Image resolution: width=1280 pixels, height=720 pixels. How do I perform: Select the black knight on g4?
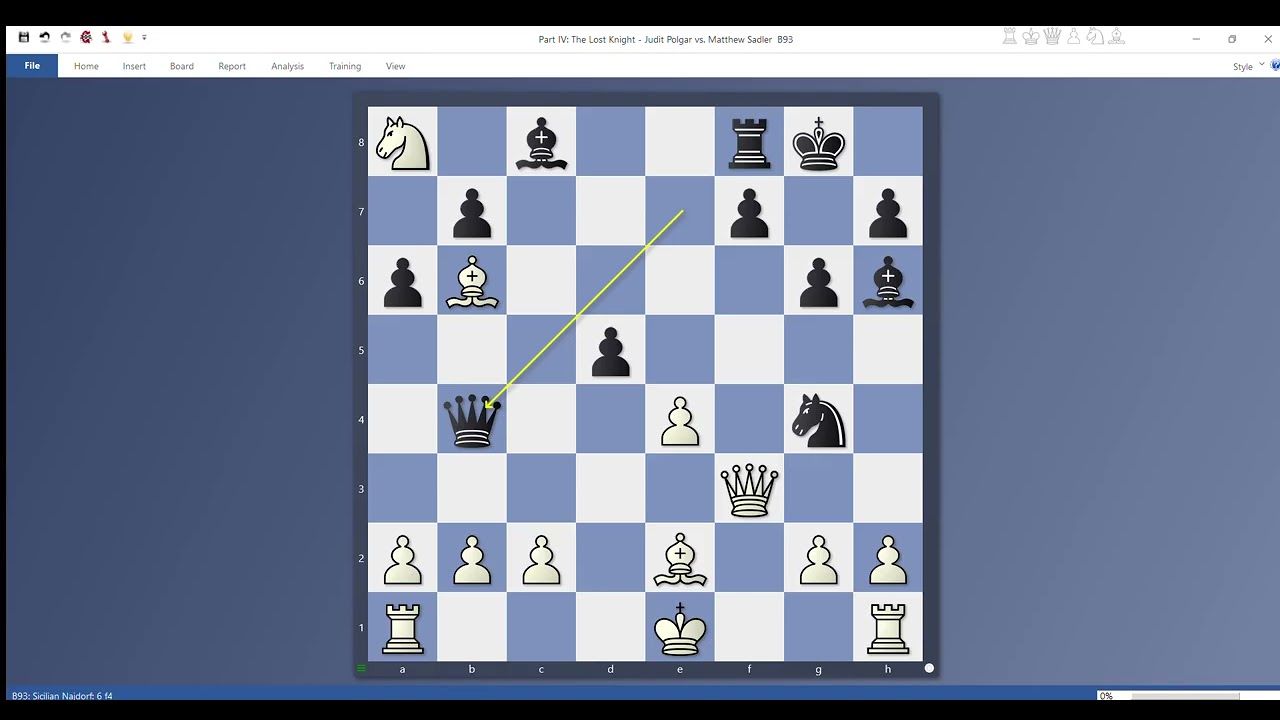point(819,419)
